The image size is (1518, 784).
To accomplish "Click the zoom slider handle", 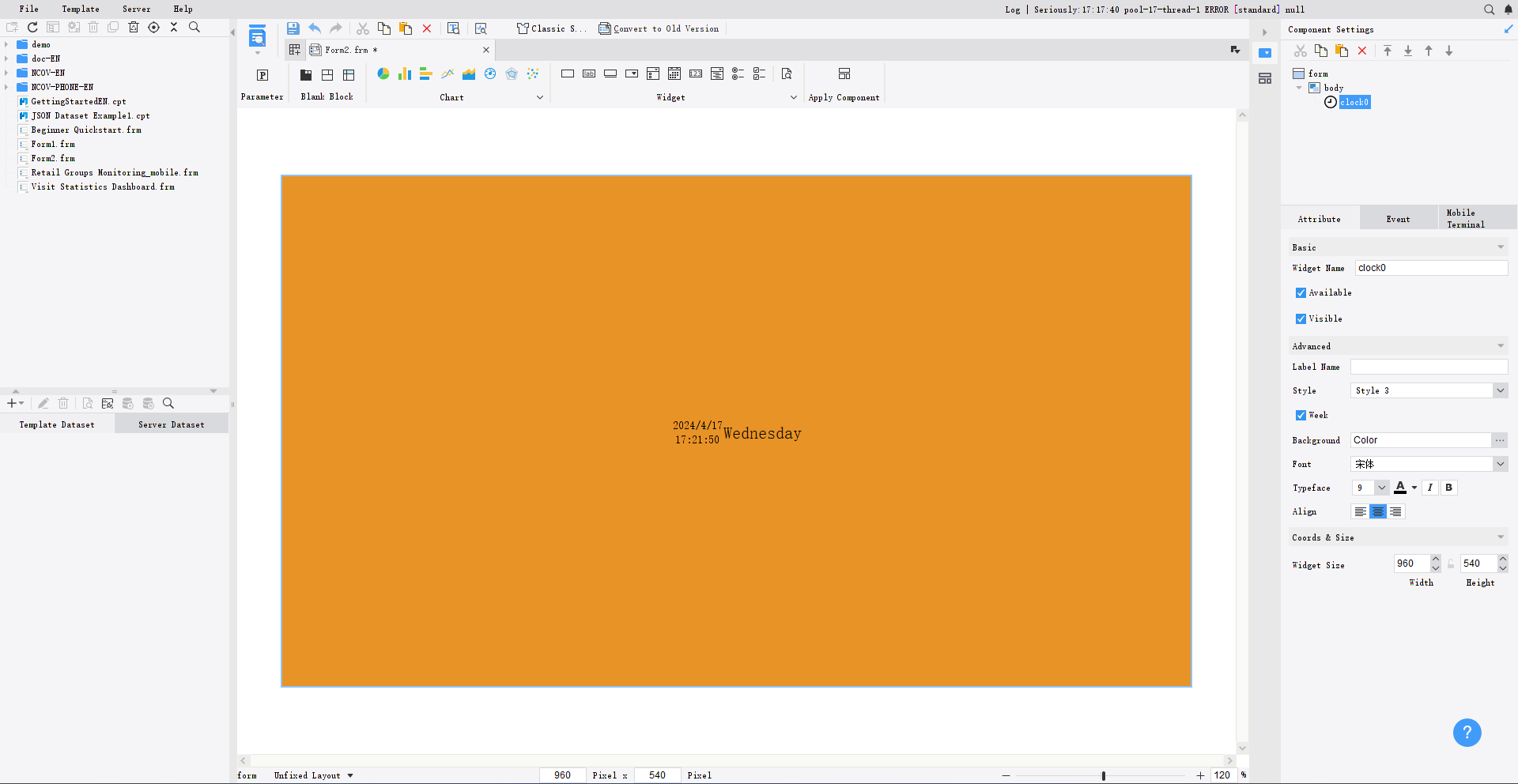I will pos(1104,775).
